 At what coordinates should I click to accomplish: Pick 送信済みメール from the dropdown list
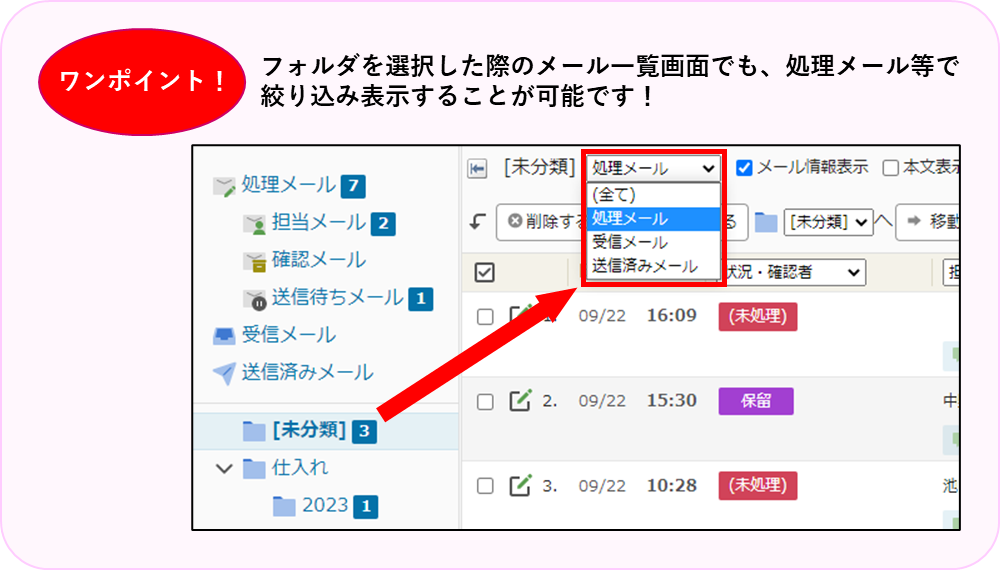coord(644,266)
